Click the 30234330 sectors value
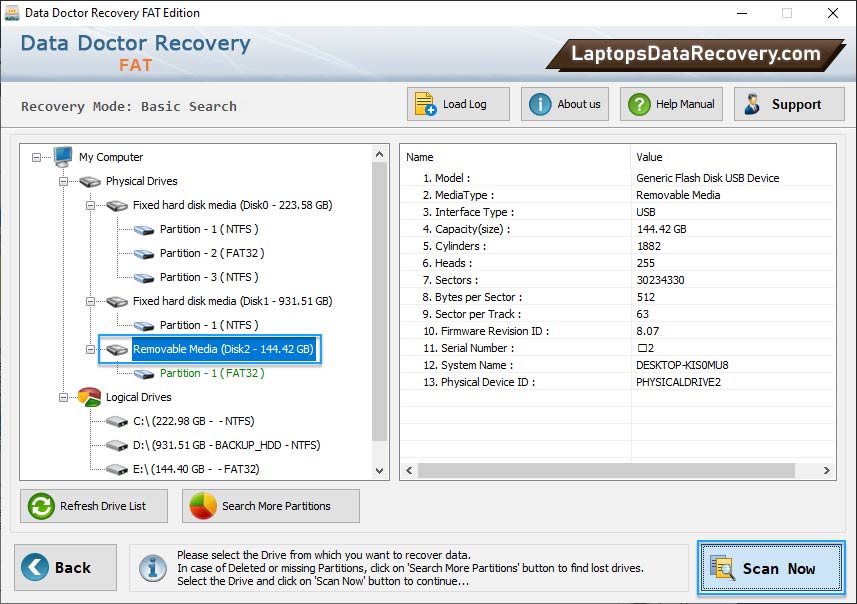Viewport: 857px width, 604px height. pos(660,280)
